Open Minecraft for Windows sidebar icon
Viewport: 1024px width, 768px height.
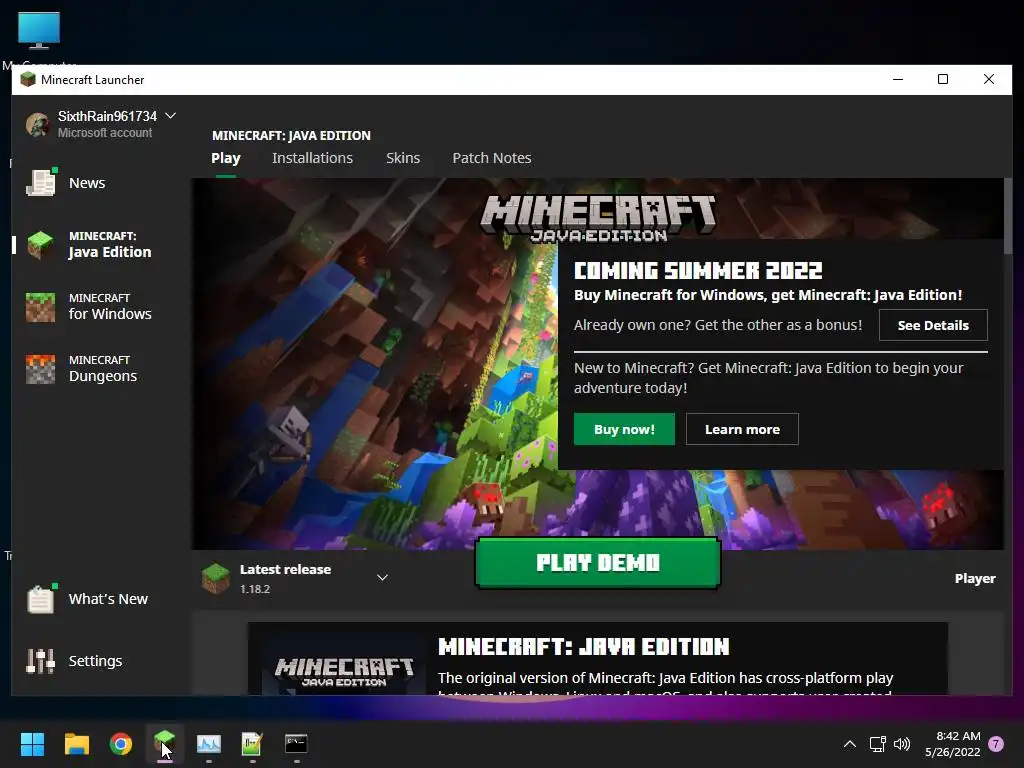40,307
